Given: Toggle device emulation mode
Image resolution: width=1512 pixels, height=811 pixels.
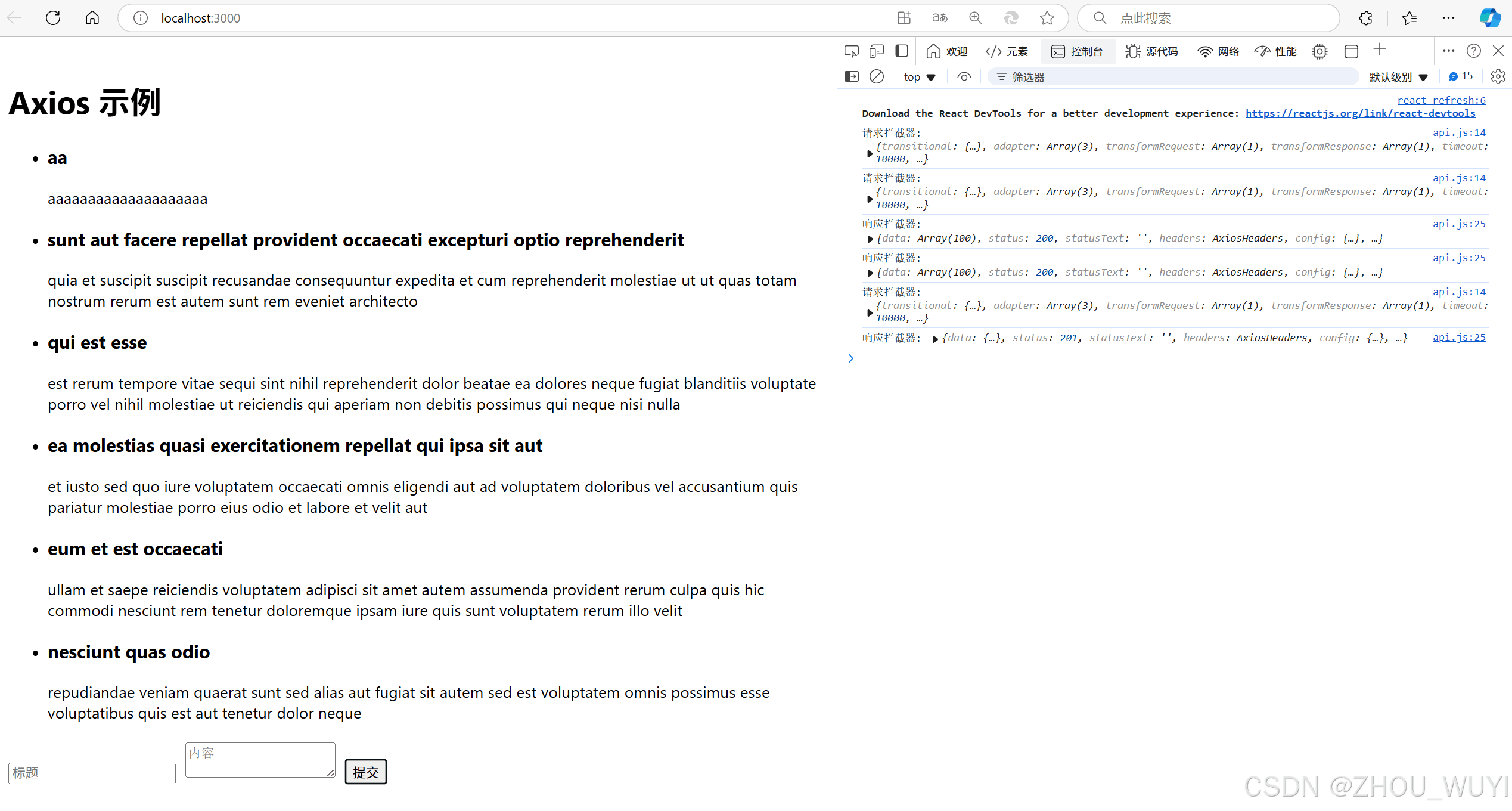Looking at the screenshot, I should click(877, 51).
